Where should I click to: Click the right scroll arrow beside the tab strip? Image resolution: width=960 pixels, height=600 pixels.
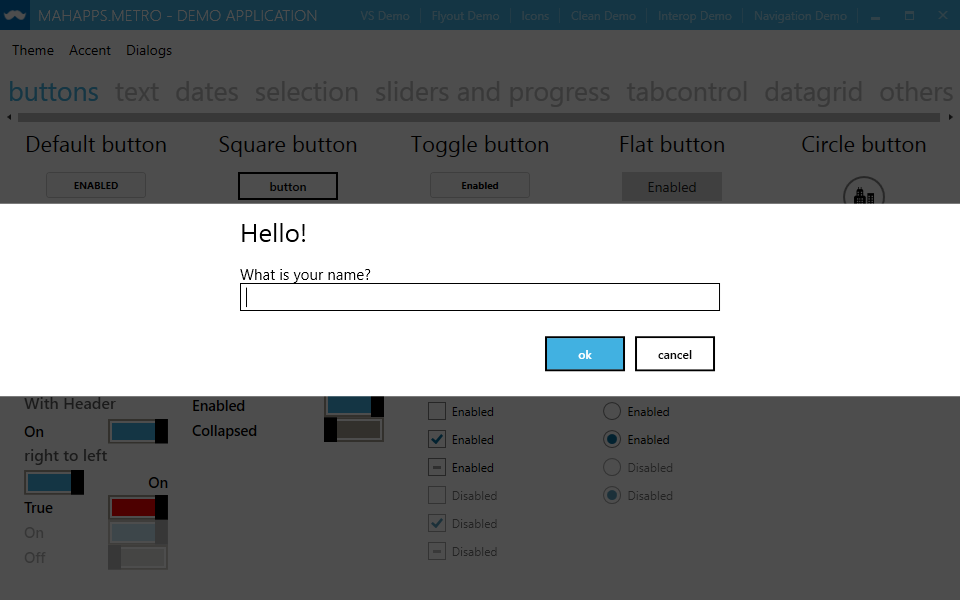coord(951,116)
